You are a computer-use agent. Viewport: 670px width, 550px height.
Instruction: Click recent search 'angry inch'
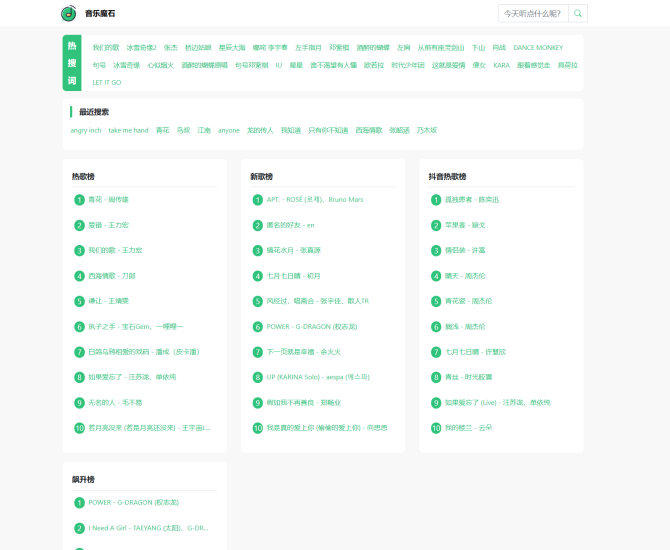(86, 130)
